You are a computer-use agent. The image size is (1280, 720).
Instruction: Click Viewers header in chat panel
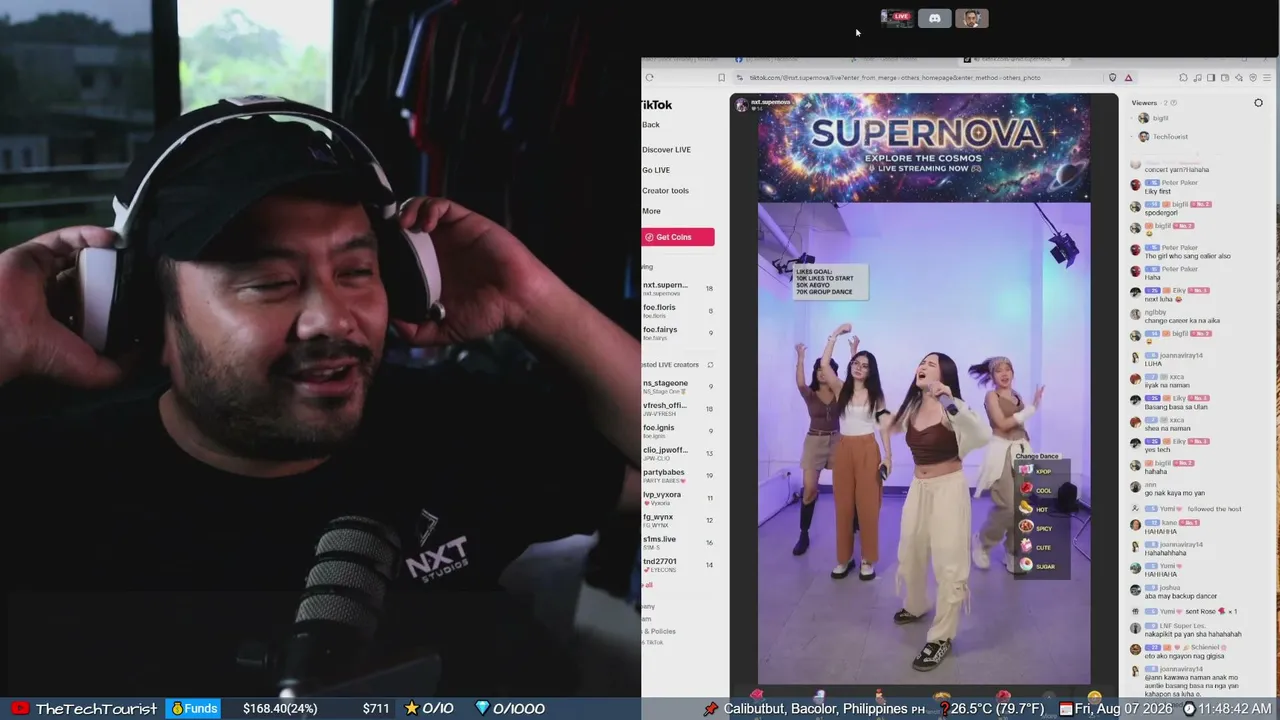(x=1144, y=103)
